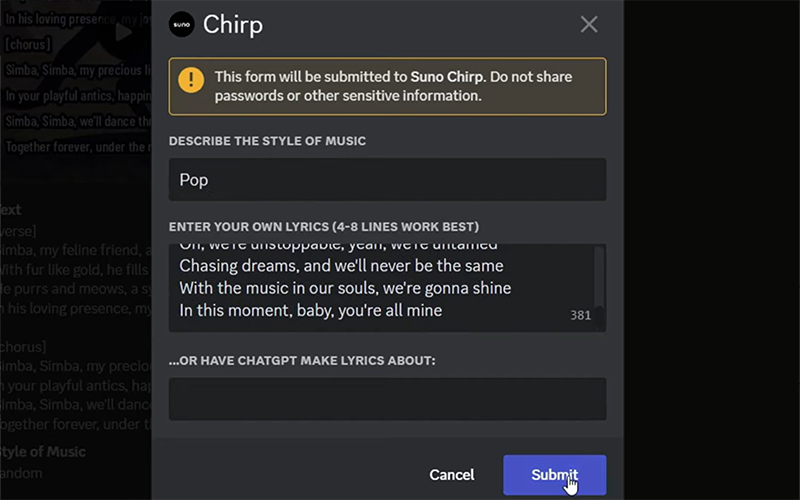
Task: Click the Or Have ChatGPT Make Lyrics label
Action: click(x=302, y=360)
